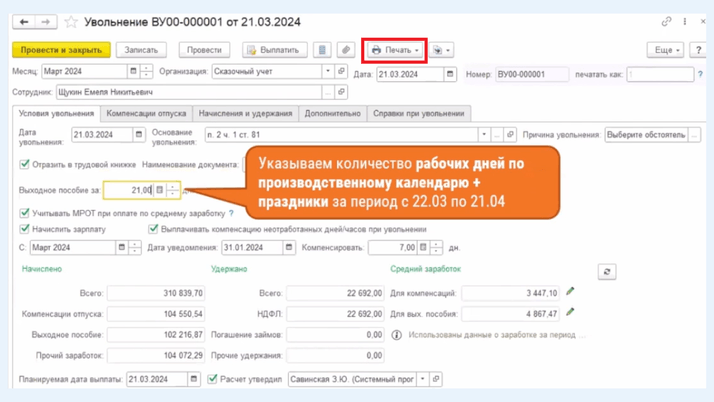Click the Провести button
The height and width of the screenshot is (402, 714).
(x=204, y=50)
